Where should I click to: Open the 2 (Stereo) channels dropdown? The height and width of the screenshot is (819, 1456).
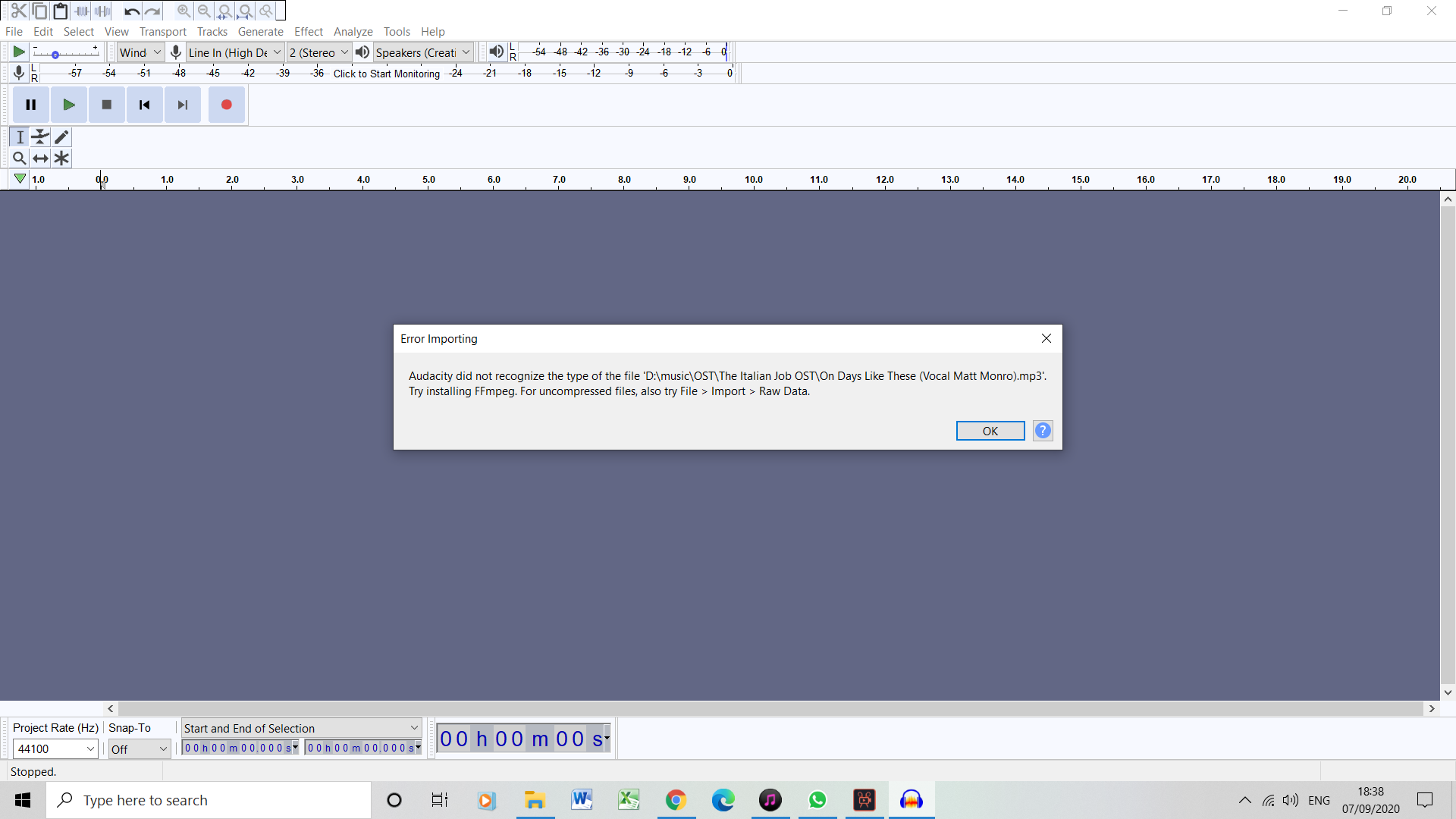(x=319, y=52)
